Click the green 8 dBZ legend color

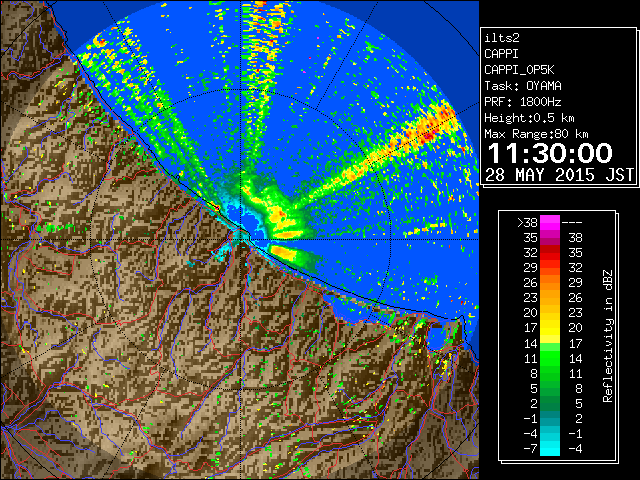coord(550,373)
